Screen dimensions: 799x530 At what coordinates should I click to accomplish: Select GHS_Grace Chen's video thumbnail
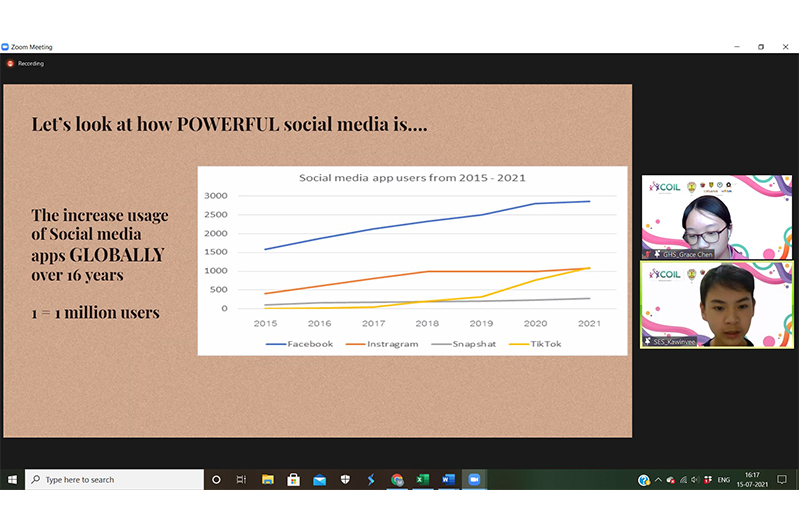coord(716,217)
